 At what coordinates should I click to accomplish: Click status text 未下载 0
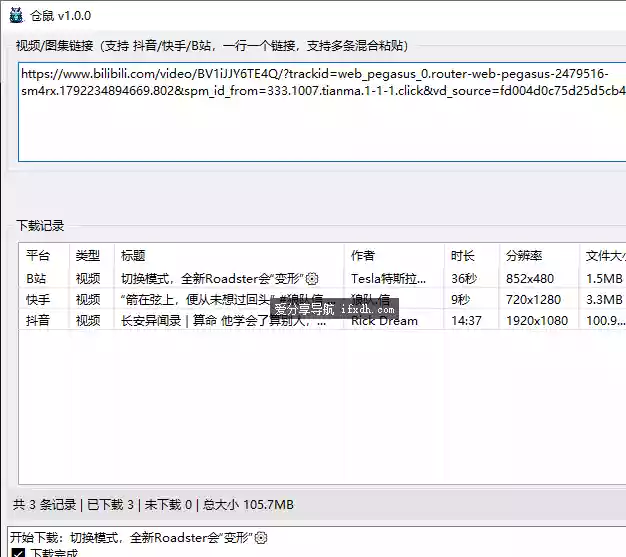click(x=168, y=505)
